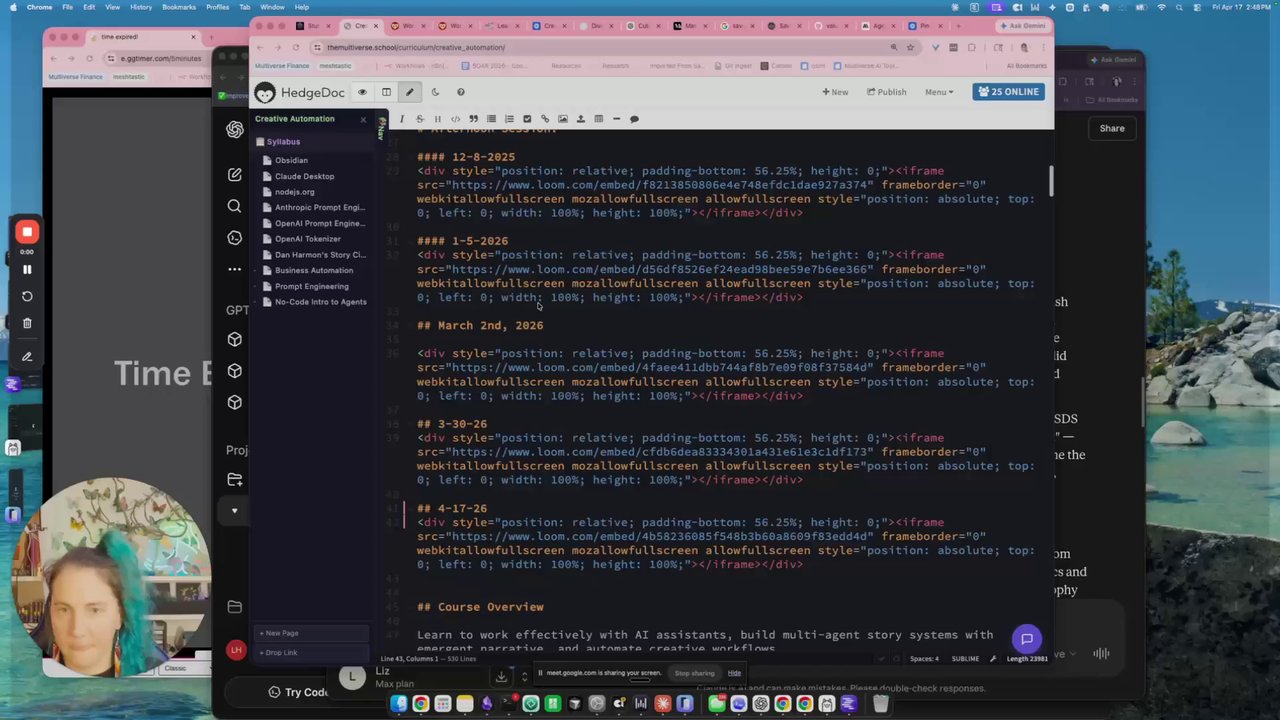1280x720 pixels.
Task: Open the Chrome History menu
Action: [141, 7]
